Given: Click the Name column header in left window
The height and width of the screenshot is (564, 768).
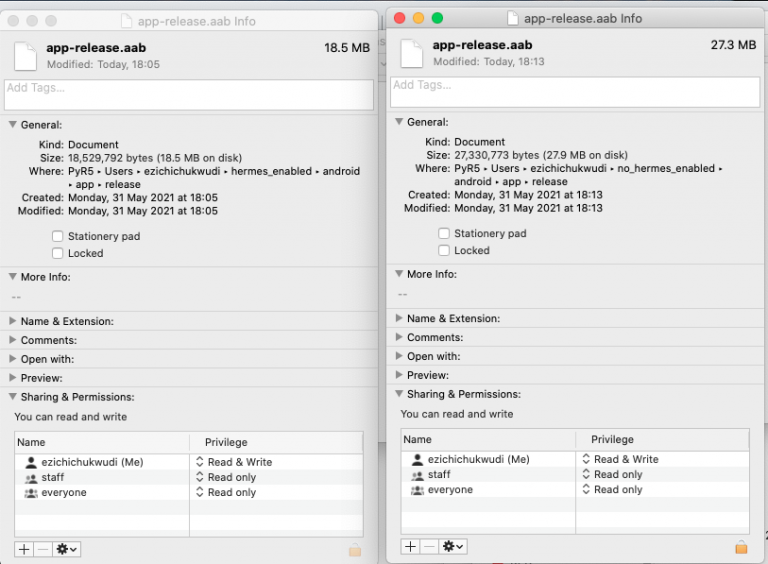Looking at the screenshot, I should tap(102, 442).
